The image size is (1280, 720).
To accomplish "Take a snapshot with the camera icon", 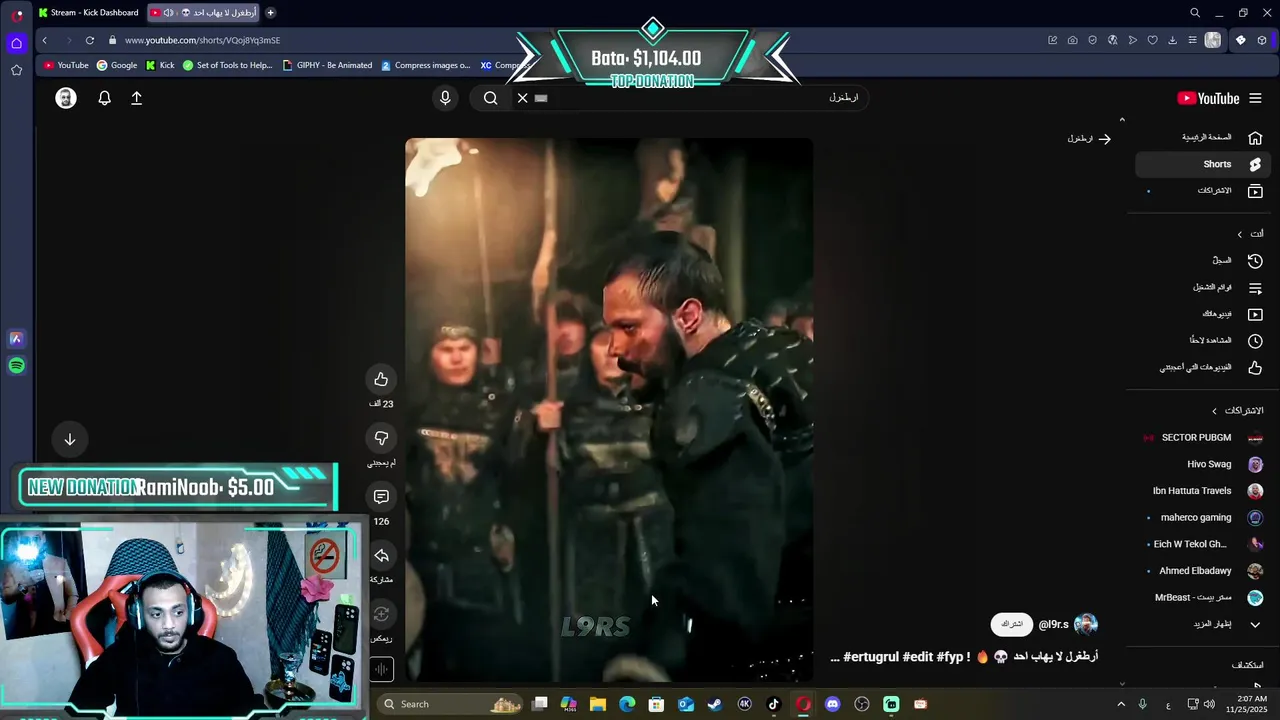I will coord(1072,40).
